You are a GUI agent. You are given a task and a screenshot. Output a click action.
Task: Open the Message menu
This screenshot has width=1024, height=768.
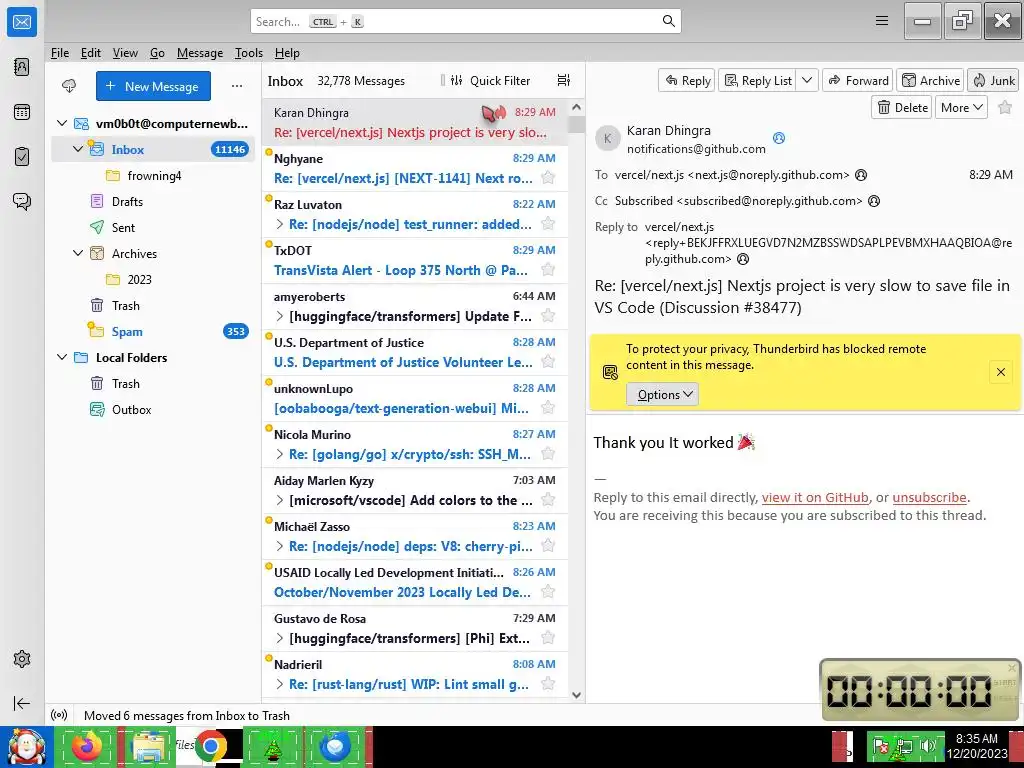[200, 53]
